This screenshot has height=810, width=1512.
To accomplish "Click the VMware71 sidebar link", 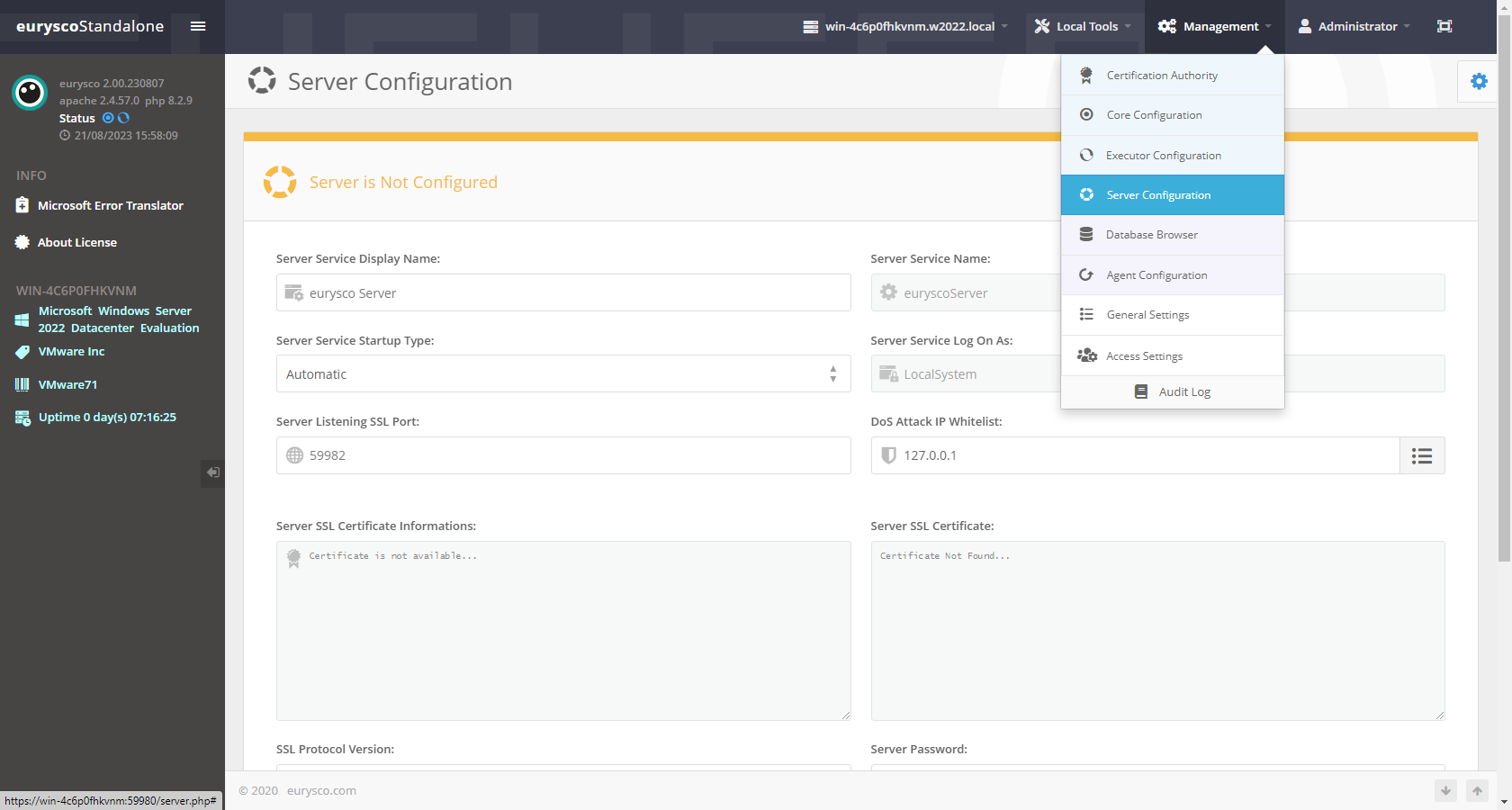I will (67, 384).
